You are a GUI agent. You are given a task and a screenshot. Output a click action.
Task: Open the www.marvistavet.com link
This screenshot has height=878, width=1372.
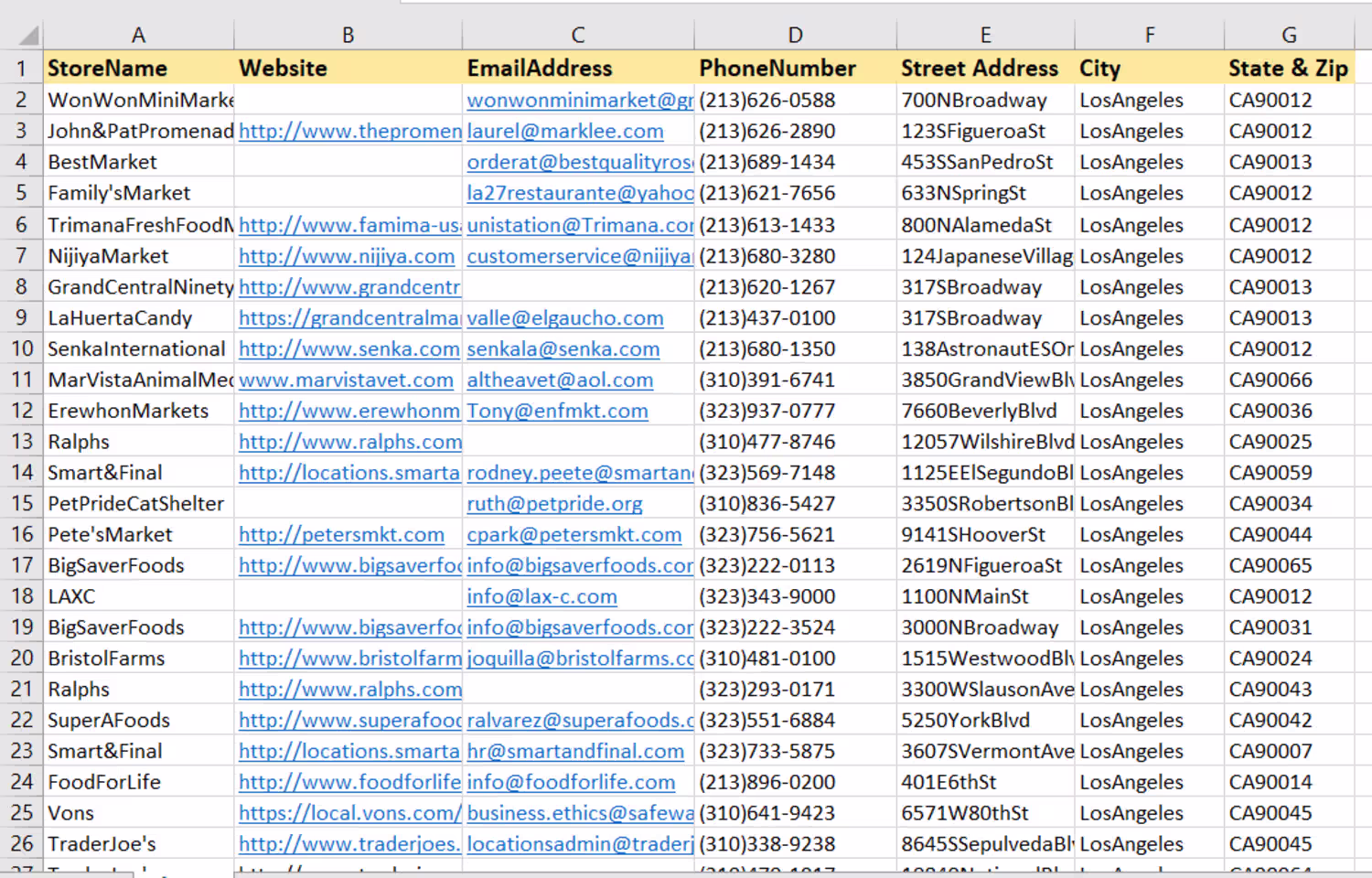pyautogui.click(x=346, y=380)
